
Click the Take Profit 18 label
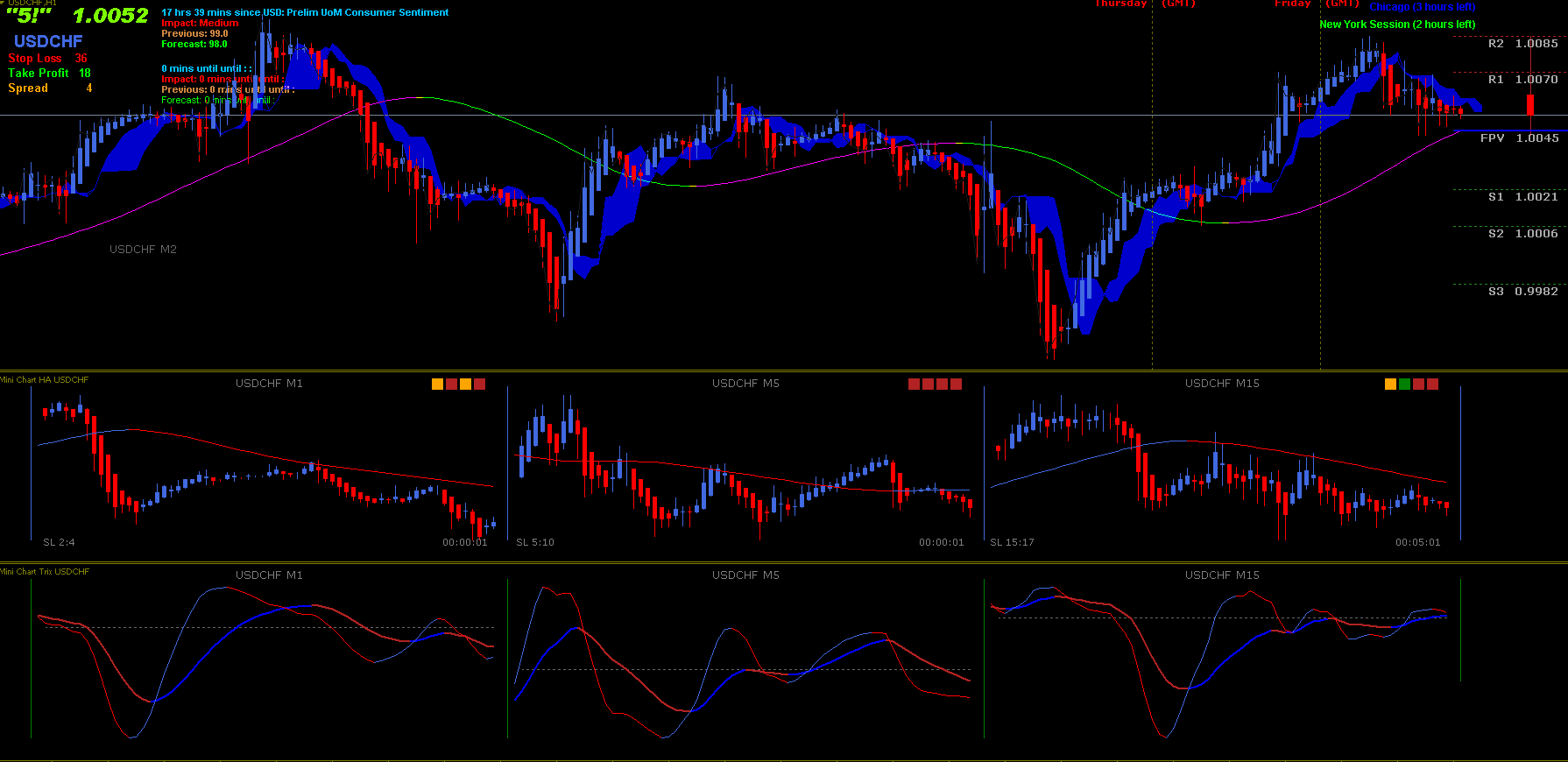pyautogui.click(x=49, y=74)
